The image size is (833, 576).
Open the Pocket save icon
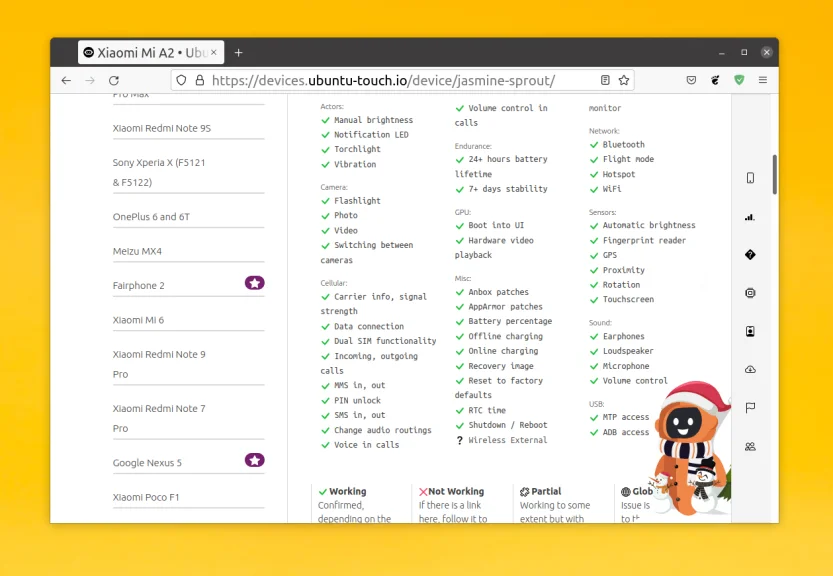691,80
